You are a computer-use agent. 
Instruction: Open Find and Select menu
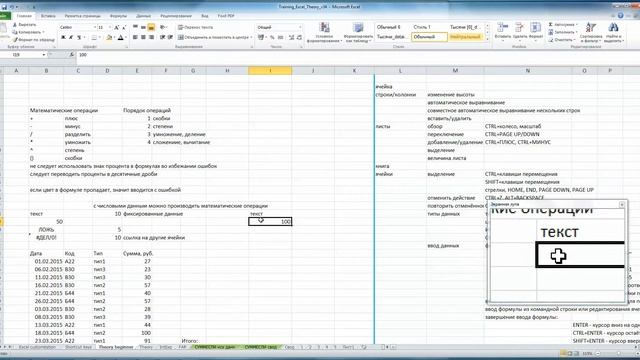(613, 33)
